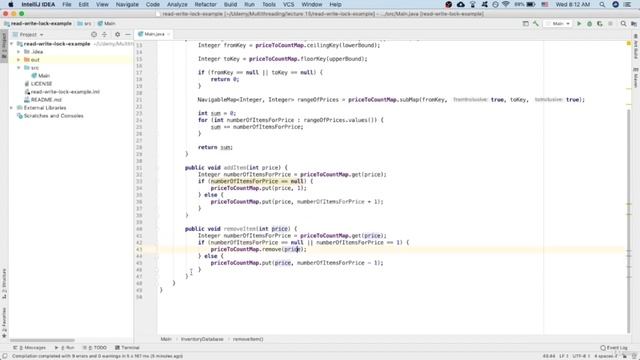The width and height of the screenshot is (640, 360).
Task: Open the TODO tool window
Action: pos(95,348)
